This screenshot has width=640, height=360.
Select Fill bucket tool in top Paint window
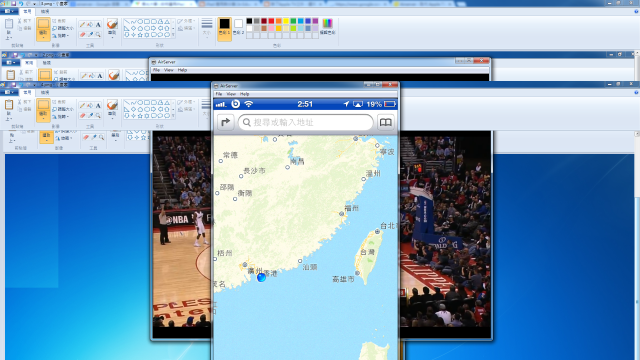[90, 25]
